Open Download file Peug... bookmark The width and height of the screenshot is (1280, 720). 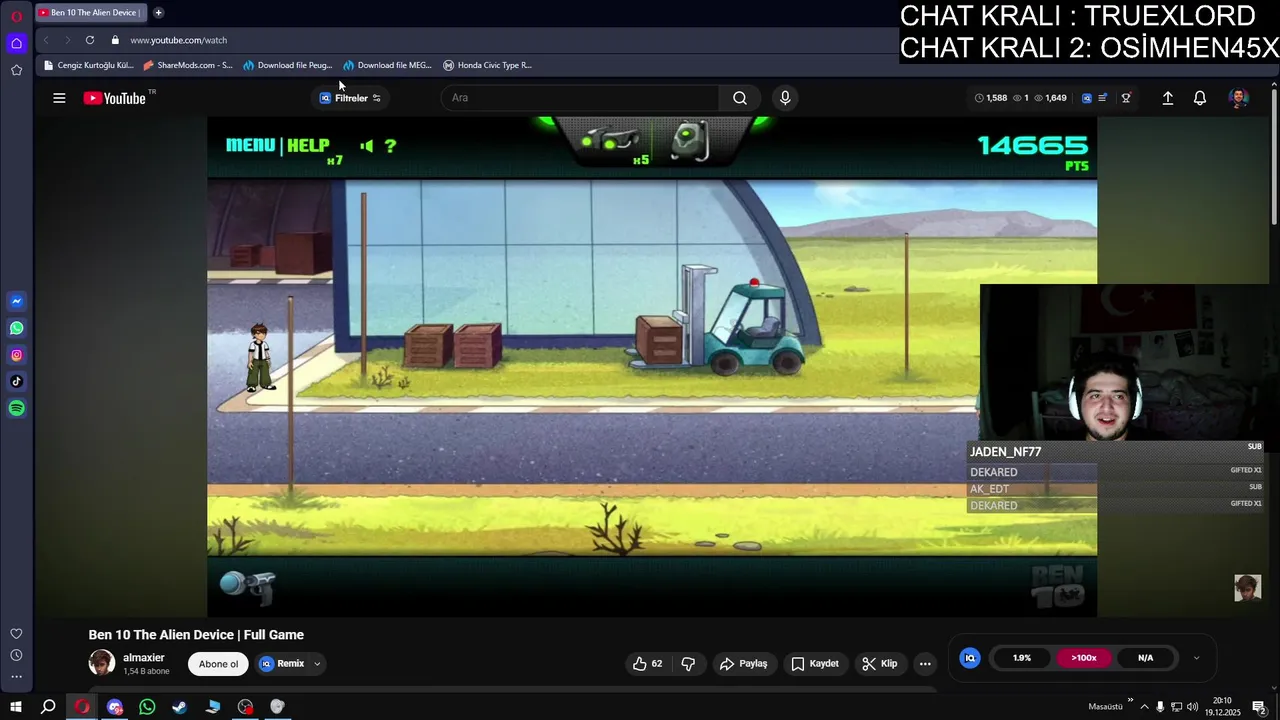pyautogui.click(x=287, y=65)
